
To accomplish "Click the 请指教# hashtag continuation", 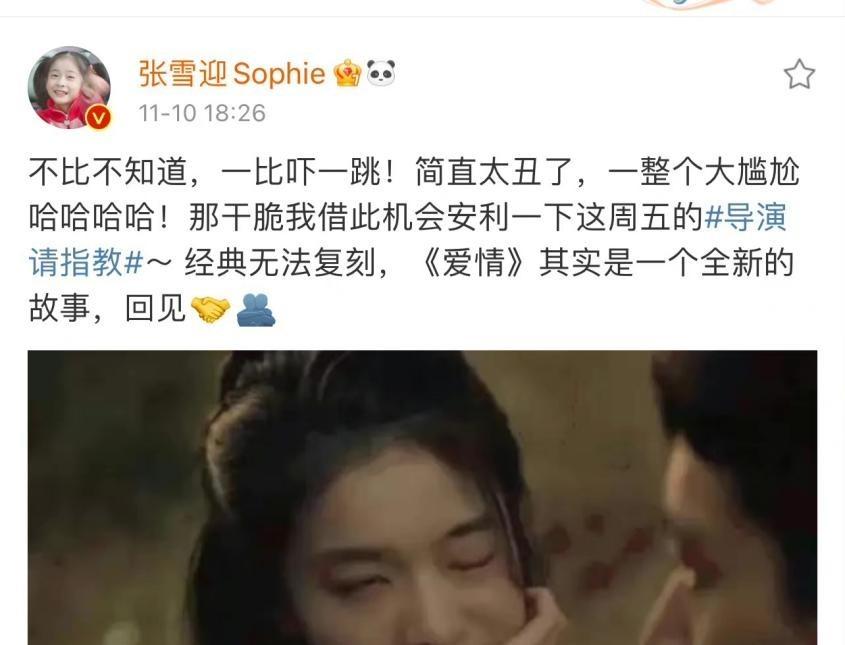I will click(x=86, y=263).
